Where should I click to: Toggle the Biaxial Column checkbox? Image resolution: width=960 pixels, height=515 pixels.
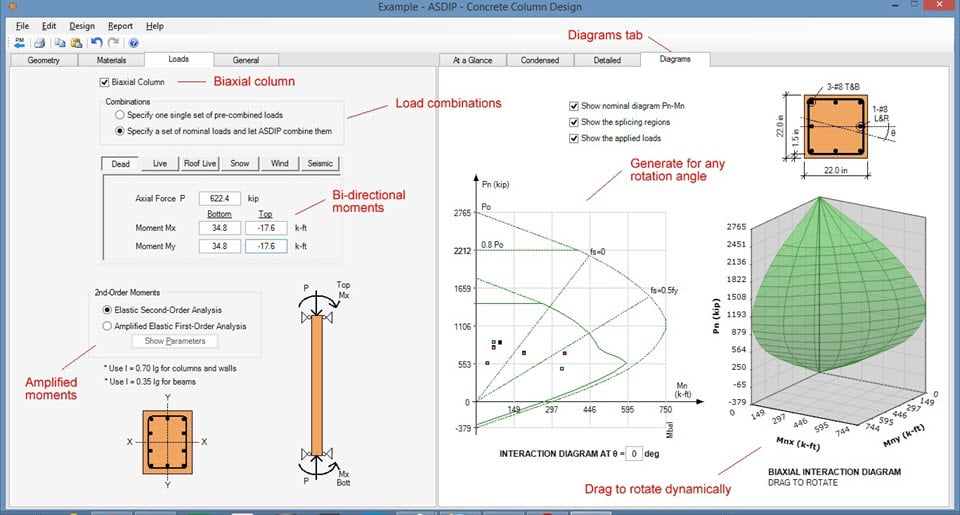coord(104,82)
